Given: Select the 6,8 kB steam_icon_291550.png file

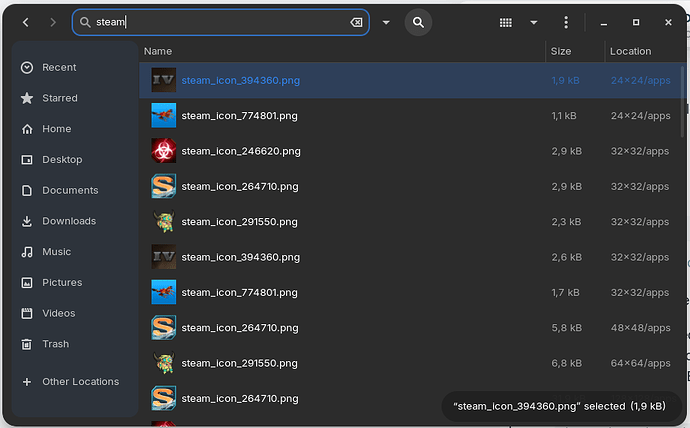Looking at the screenshot, I should point(239,363).
